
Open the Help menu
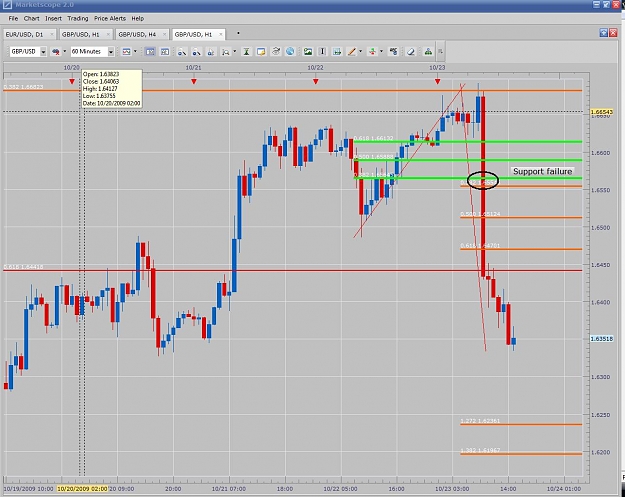(138, 18)
